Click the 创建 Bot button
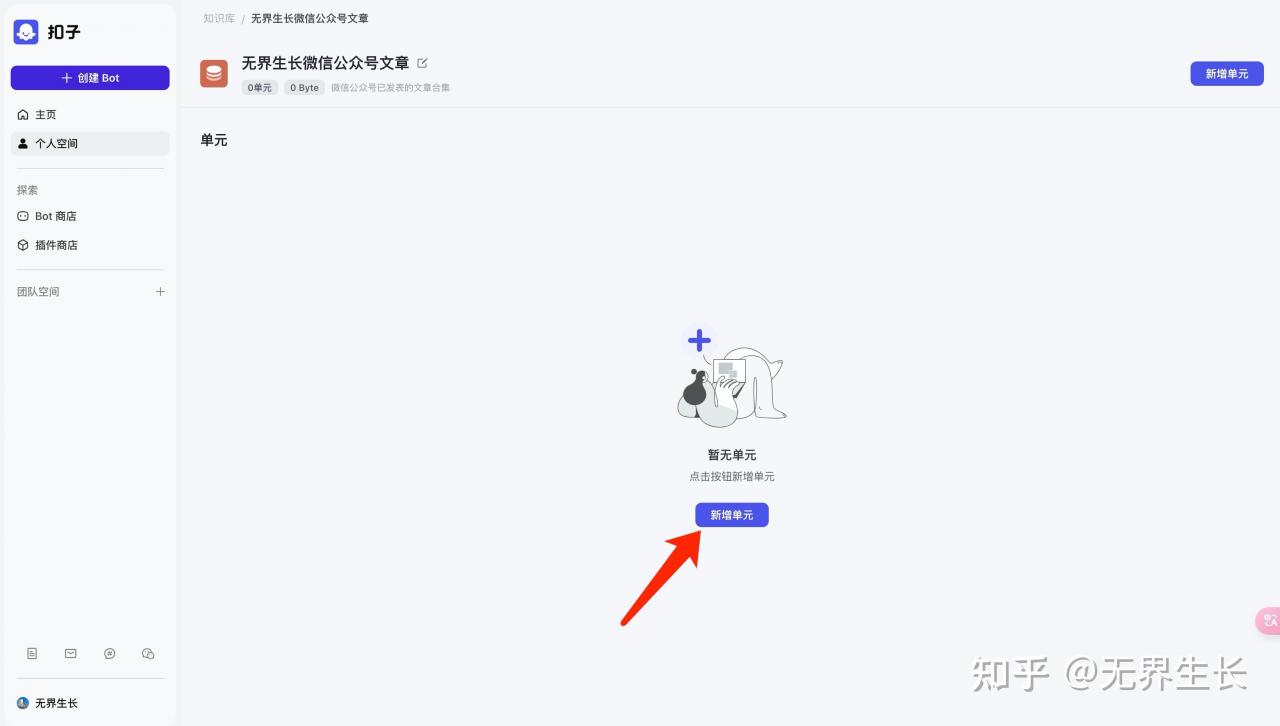 [90, 78]
